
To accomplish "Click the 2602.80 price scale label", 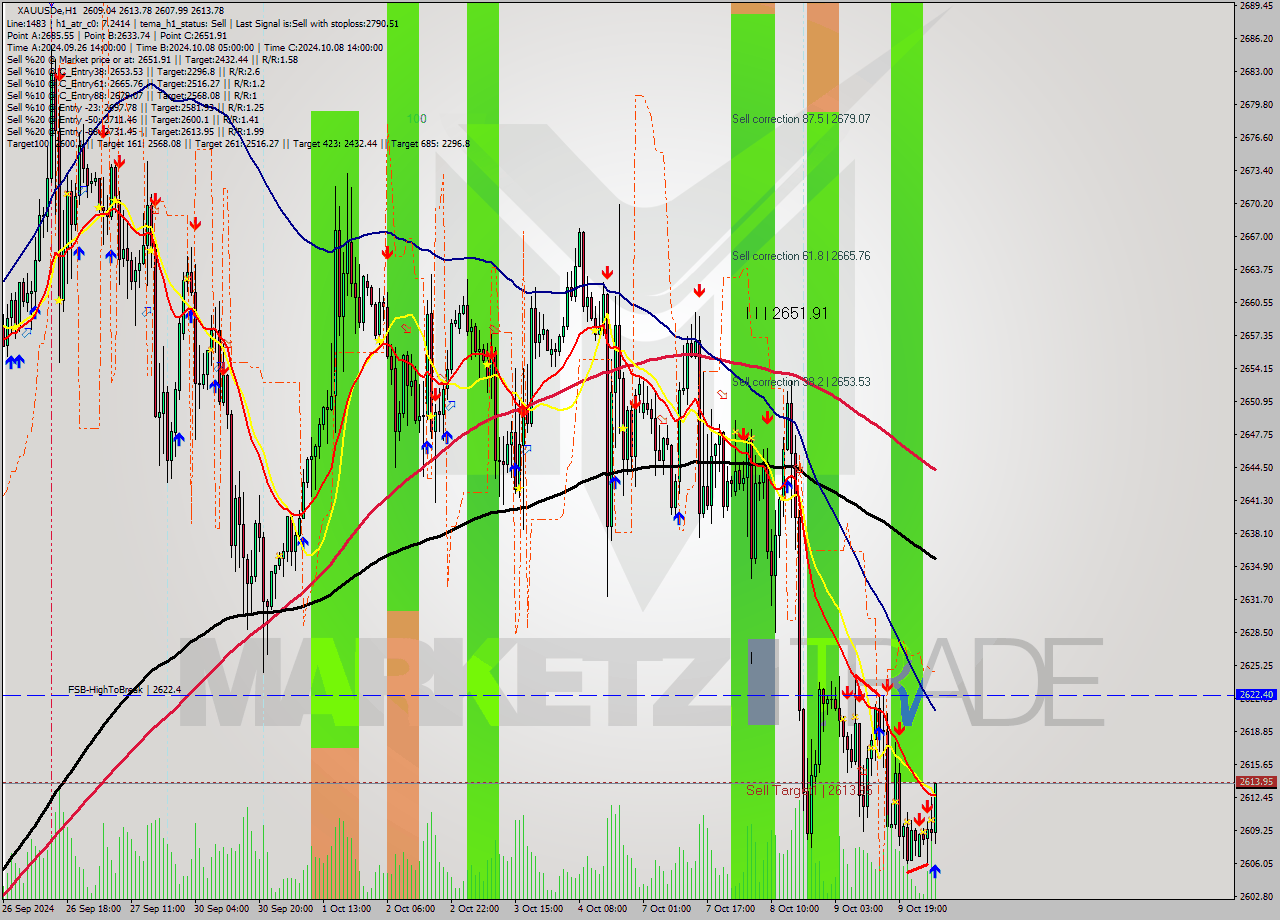I will 1256,896.
